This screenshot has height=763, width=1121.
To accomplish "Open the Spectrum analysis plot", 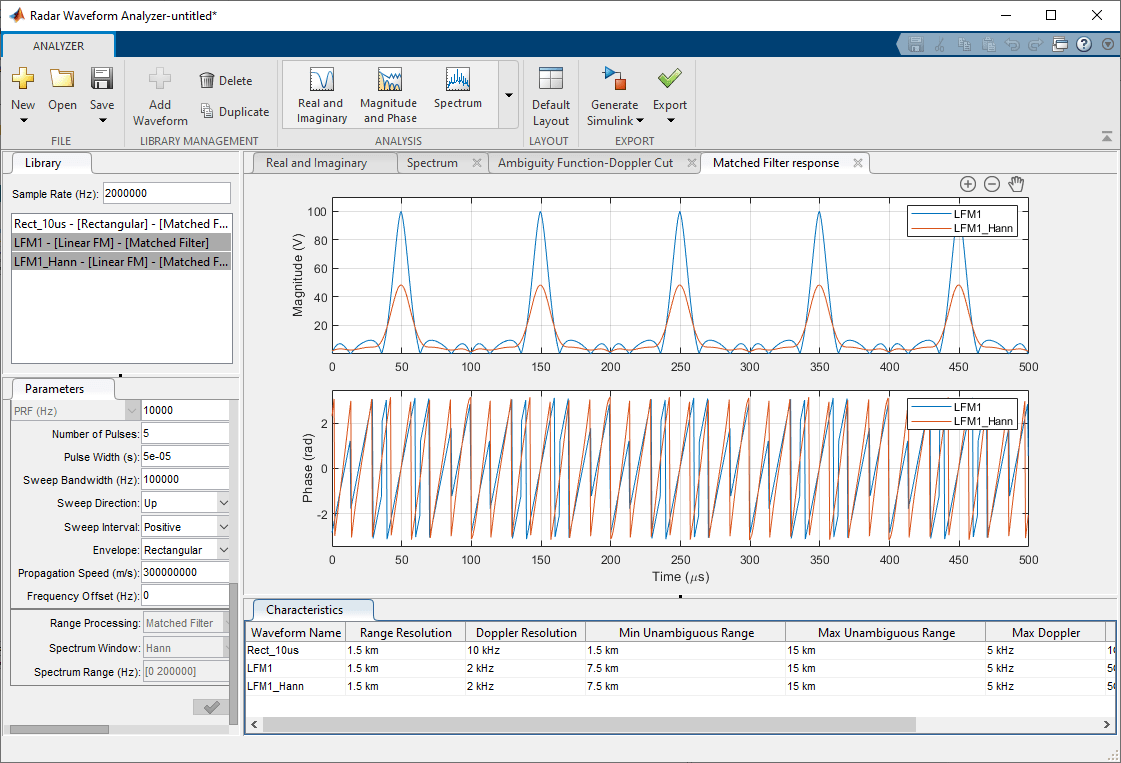I will [x=458, y=89].
